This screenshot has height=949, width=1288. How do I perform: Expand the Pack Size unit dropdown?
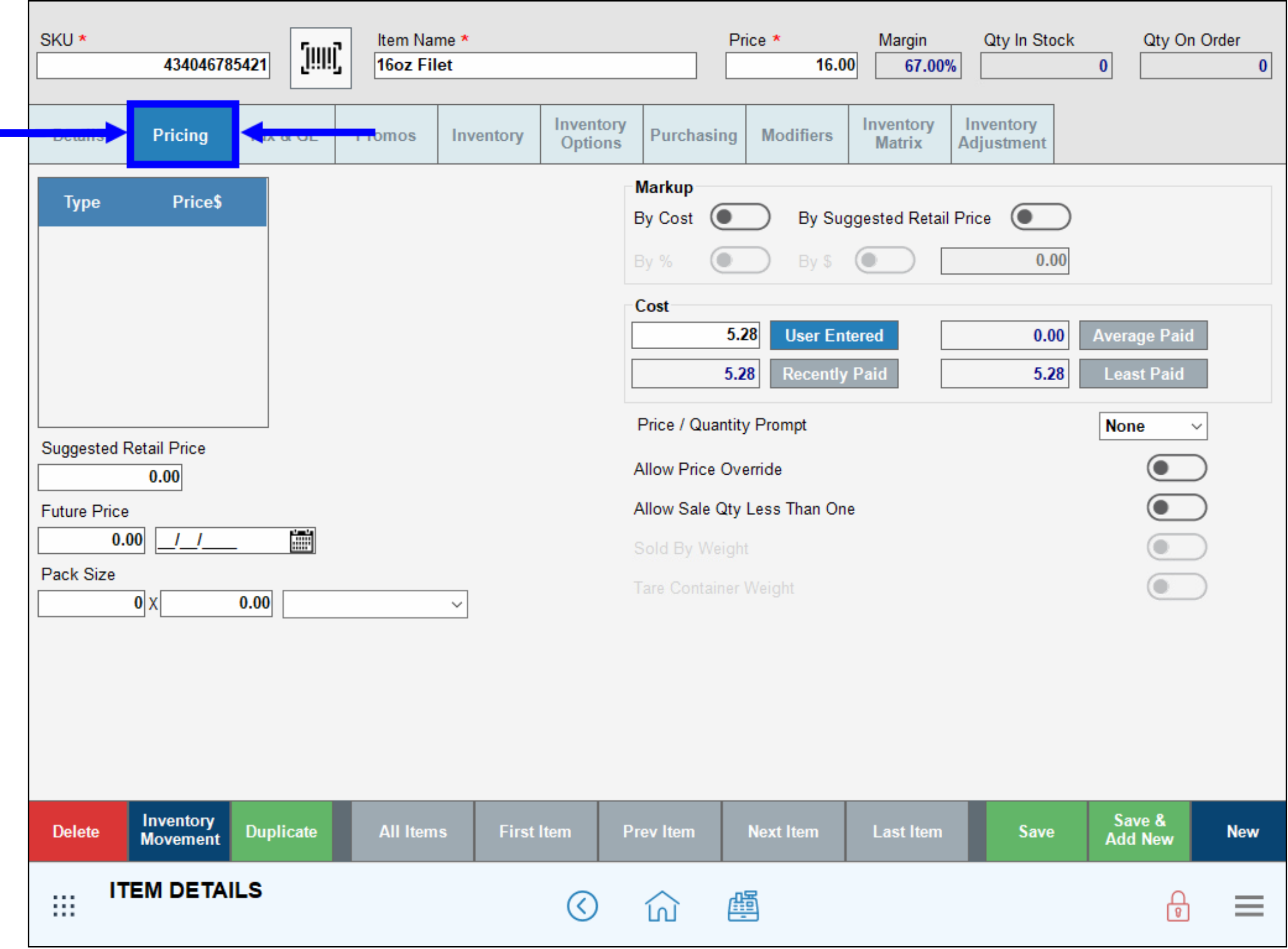tap(374, 604)
